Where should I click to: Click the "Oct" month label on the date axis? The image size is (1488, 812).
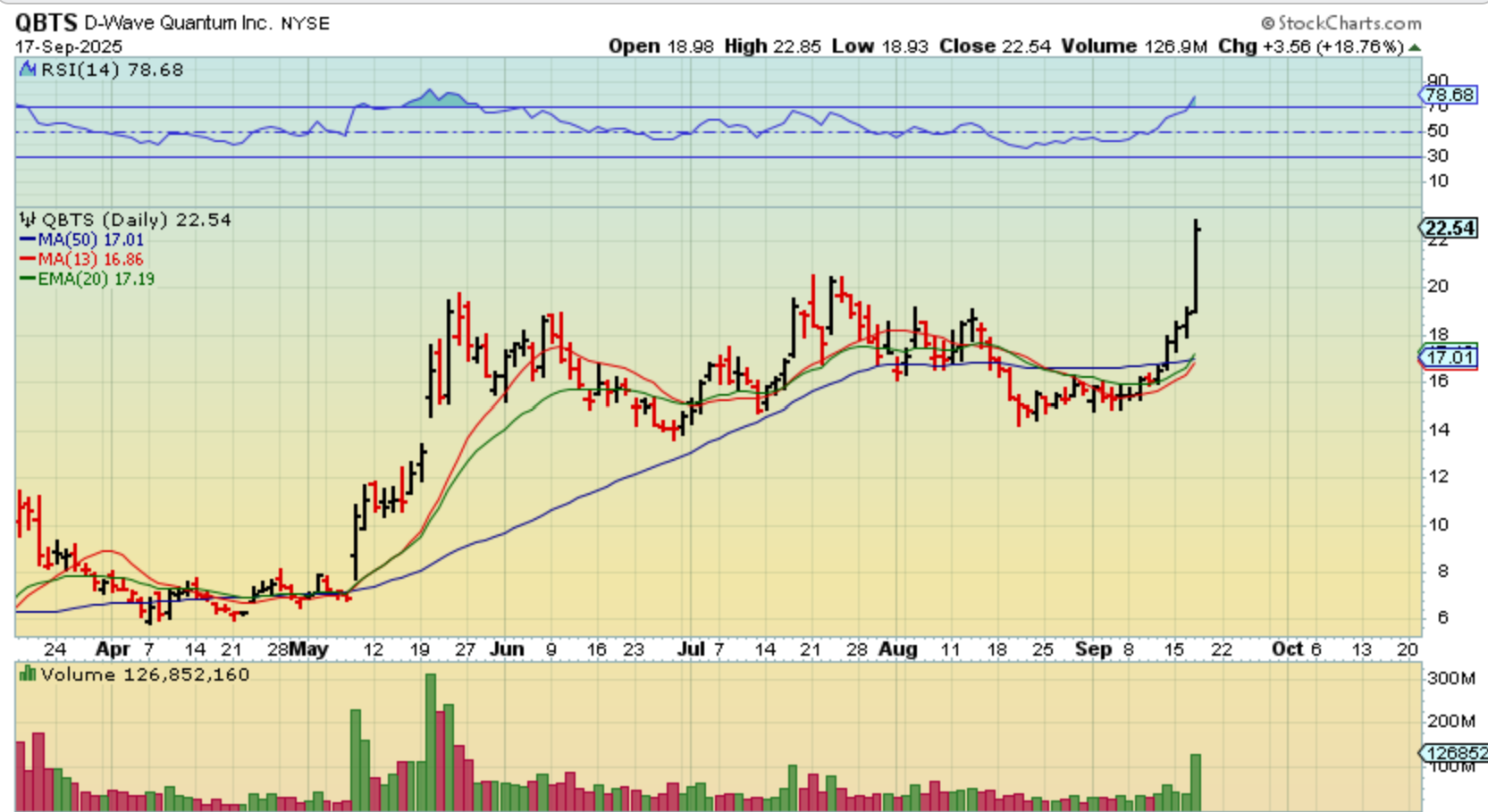[1287, 649]
